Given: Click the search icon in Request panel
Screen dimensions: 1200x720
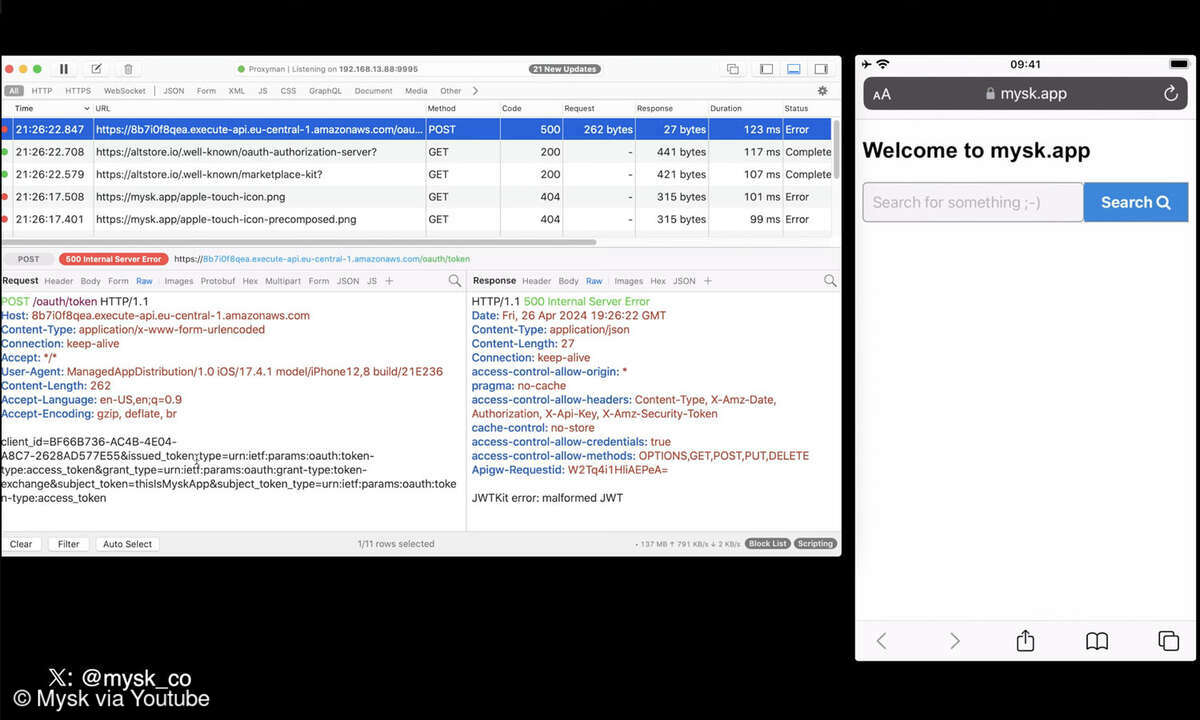Looking at the screenshot, I should (455, 281).
